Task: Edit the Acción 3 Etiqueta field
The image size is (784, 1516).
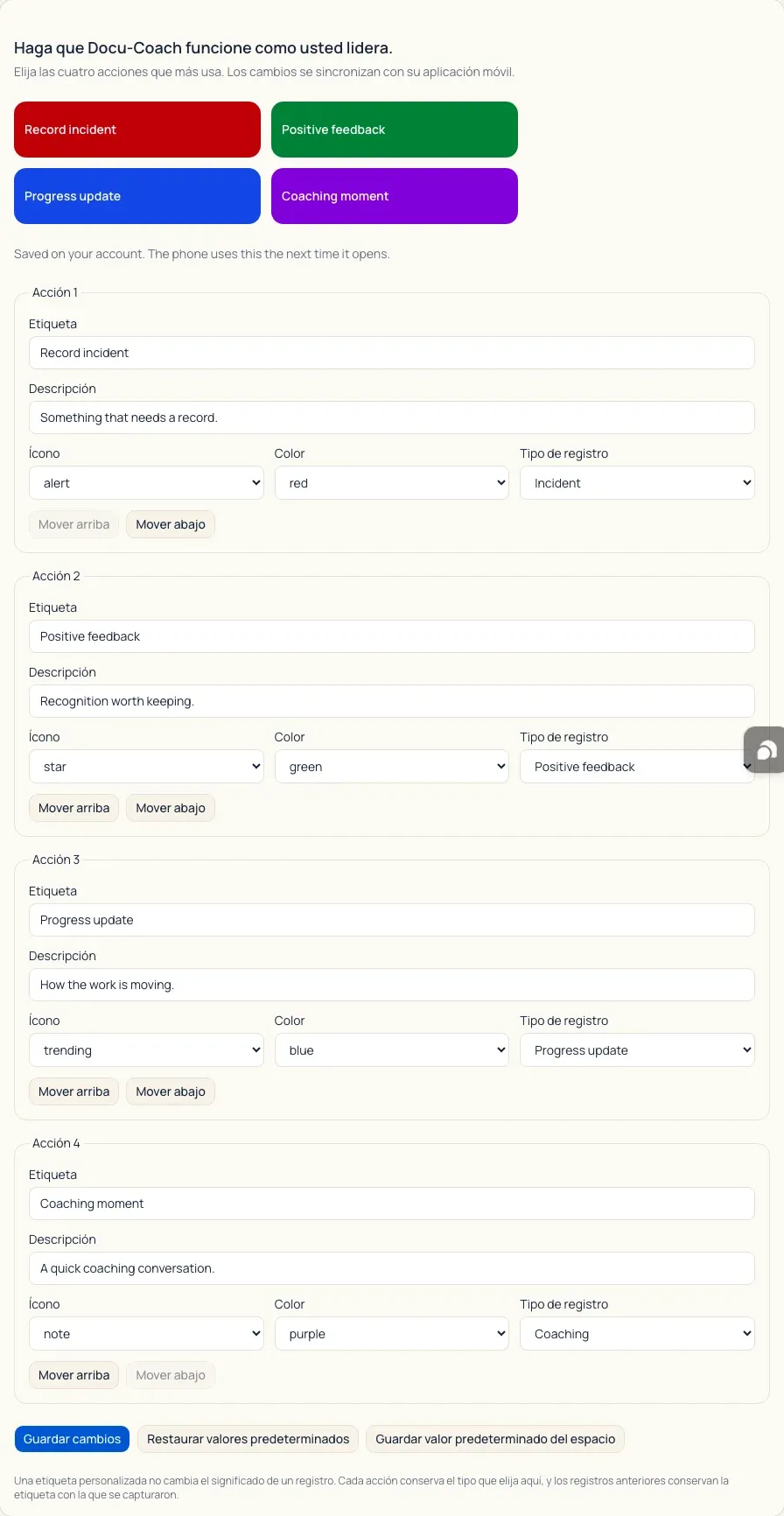Action: (392, 920)
